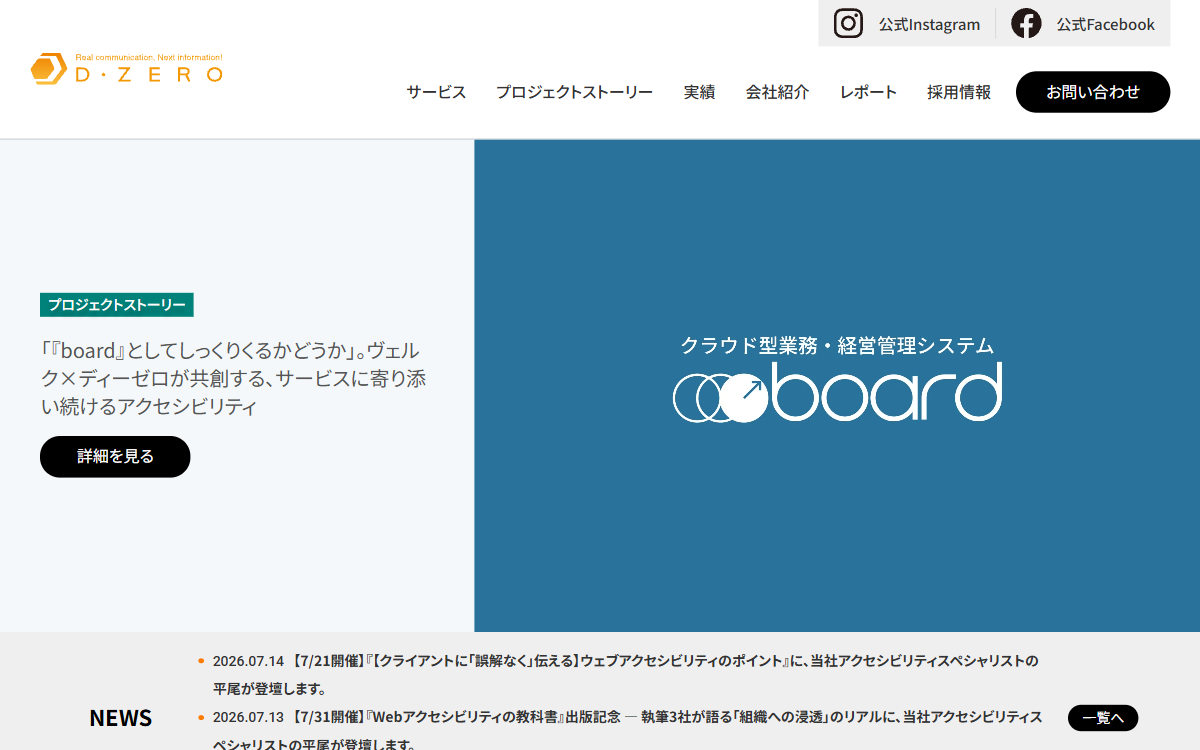Select 実績 in the navigation

pyautogui.click(x=699, y=92)
